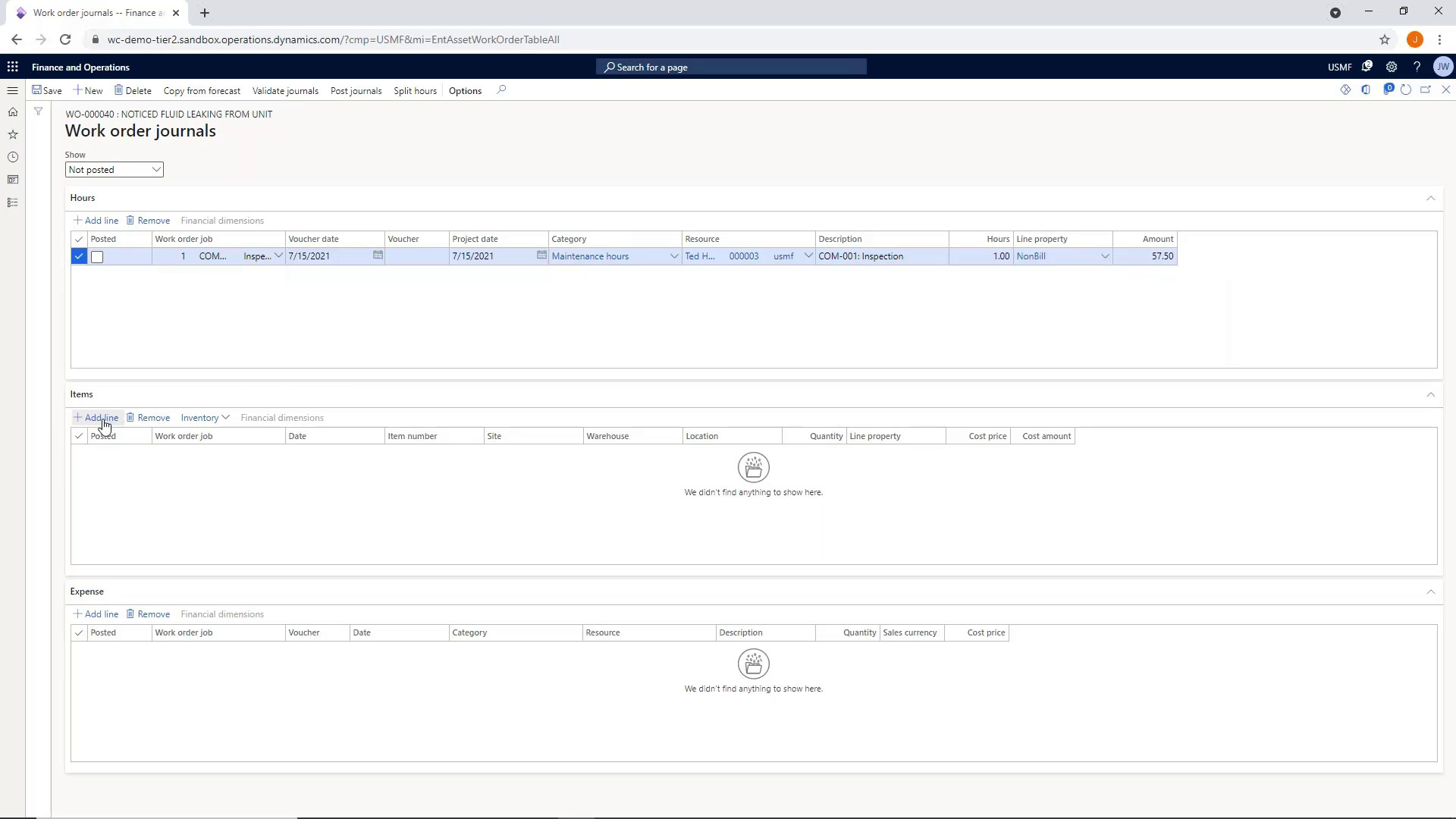The height and width of the screenshot is (819, 1456).
Task: Toggle the select-all checkbox in the Items grid header
Action: tap(79, 436)
